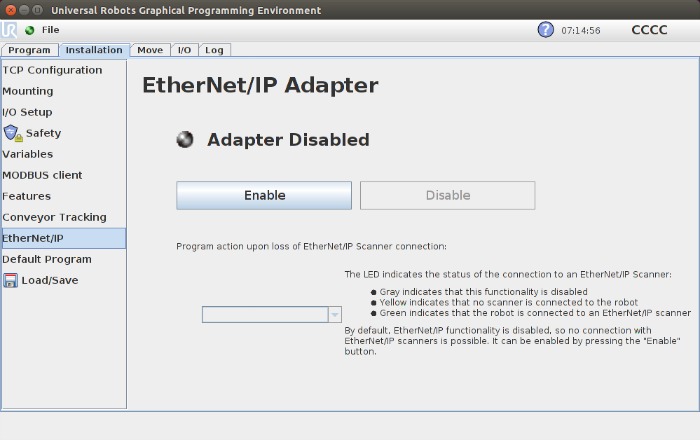Open the Load/Save entry
Image resolution: width=700 pixels, height=440 pixels.
pos(63,280)
